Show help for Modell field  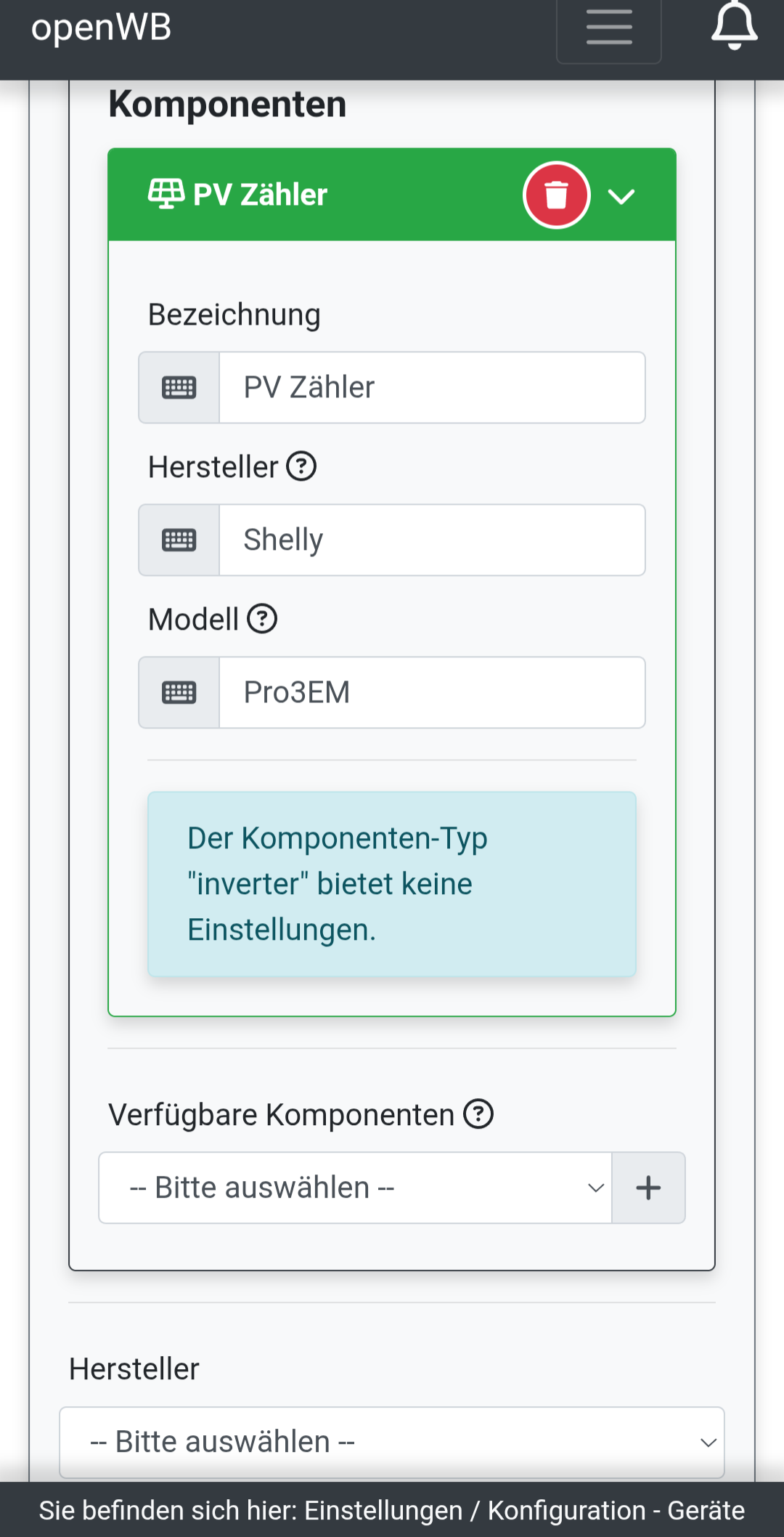click(262, 619)
